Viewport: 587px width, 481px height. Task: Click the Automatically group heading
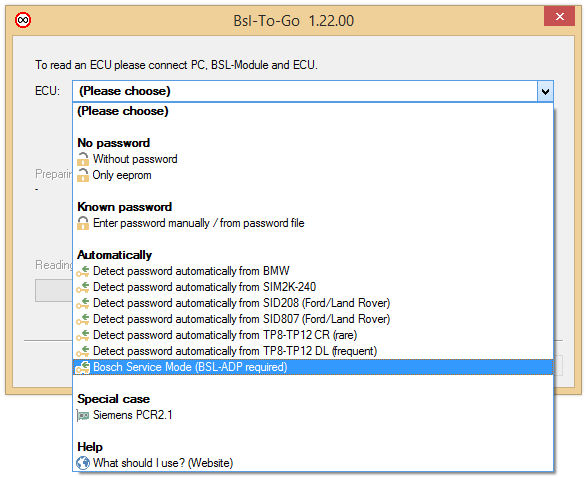[115, 255]
